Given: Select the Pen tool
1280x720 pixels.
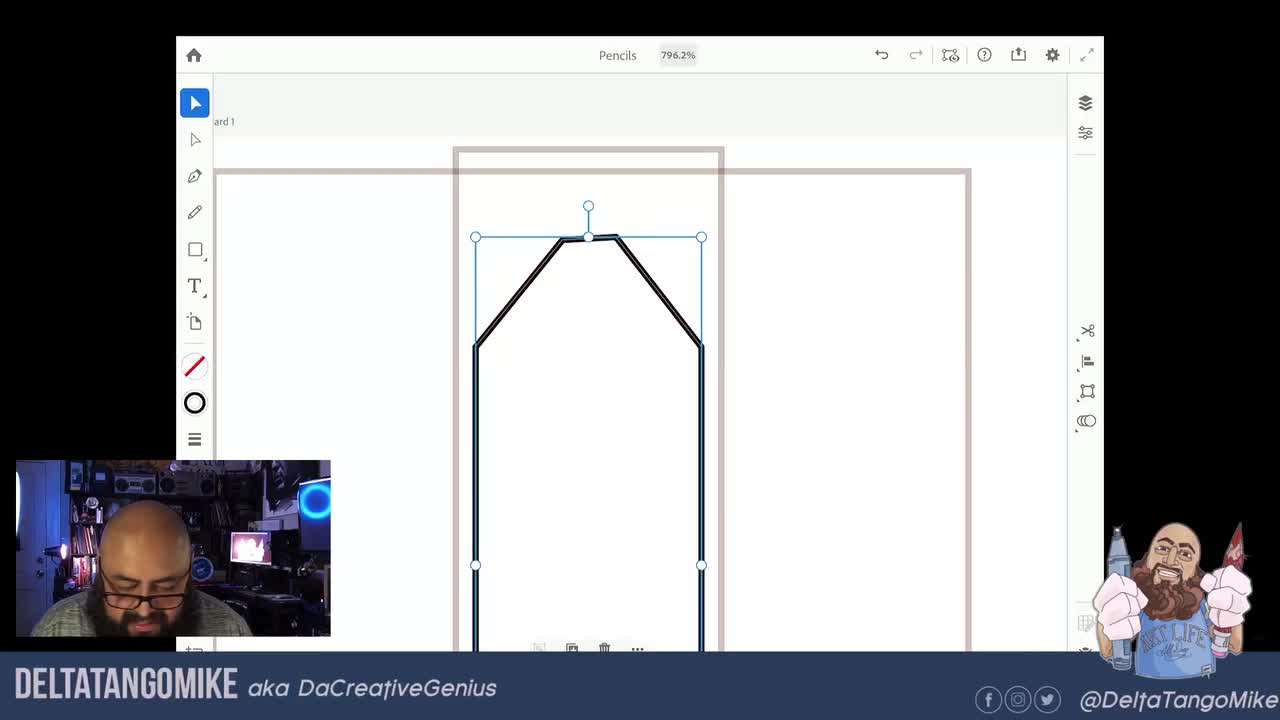Looking at the screenshot, I should pos(195,176).
